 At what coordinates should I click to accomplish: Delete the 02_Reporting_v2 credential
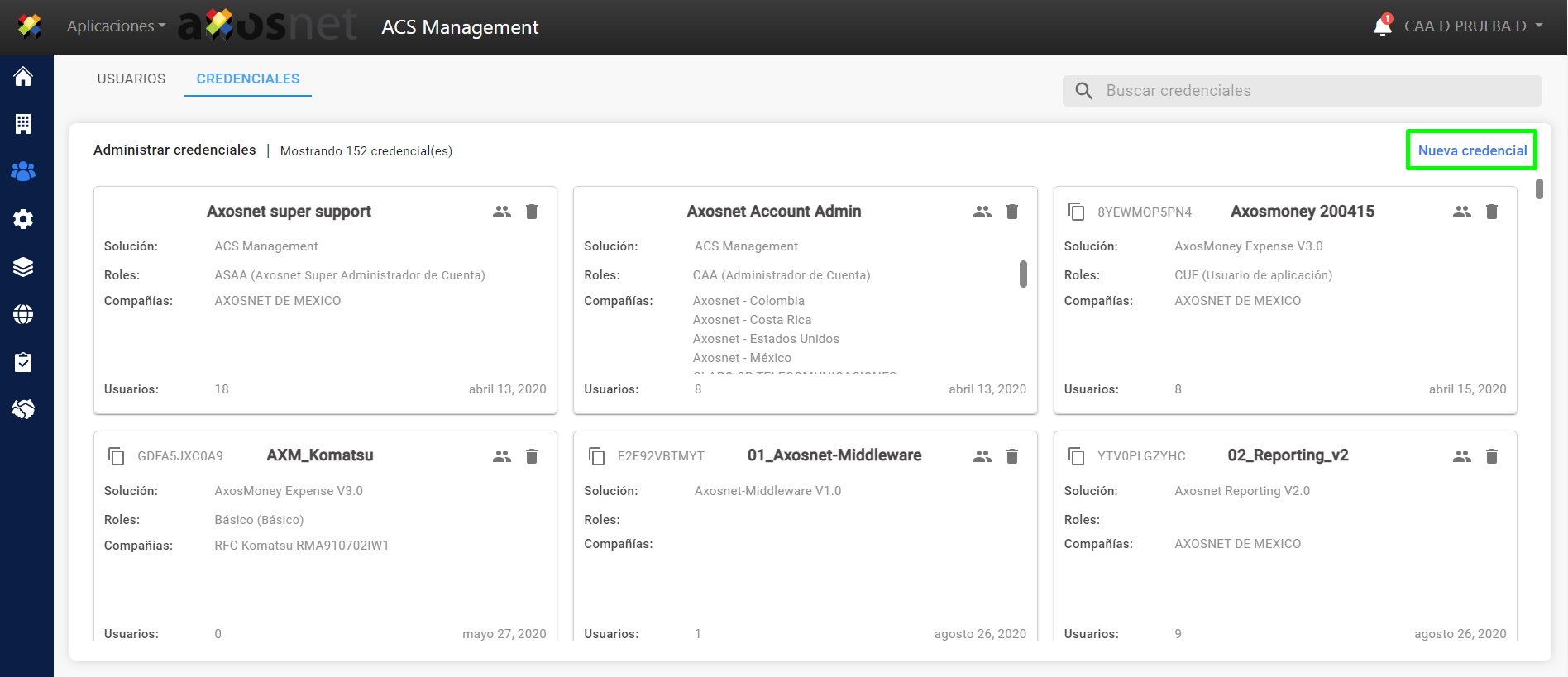tap(1491, 456)
